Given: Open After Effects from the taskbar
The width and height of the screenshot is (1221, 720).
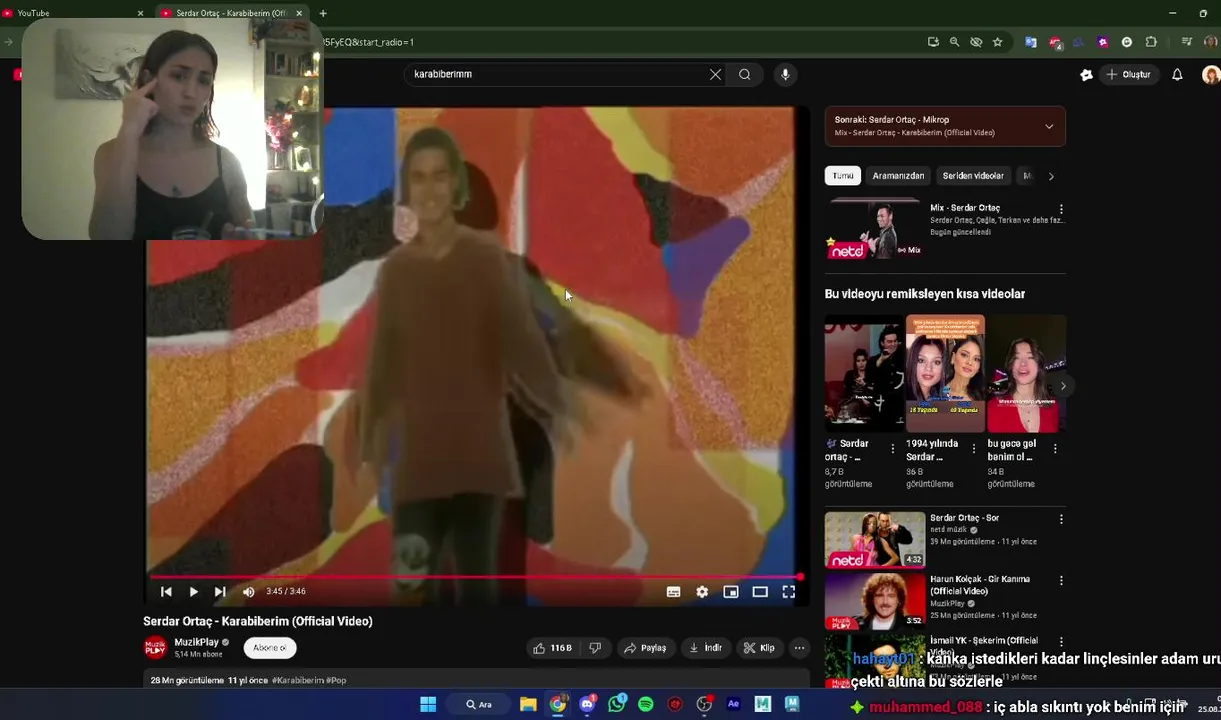Looking at the screenshot, I should click(x=733, y=705).
